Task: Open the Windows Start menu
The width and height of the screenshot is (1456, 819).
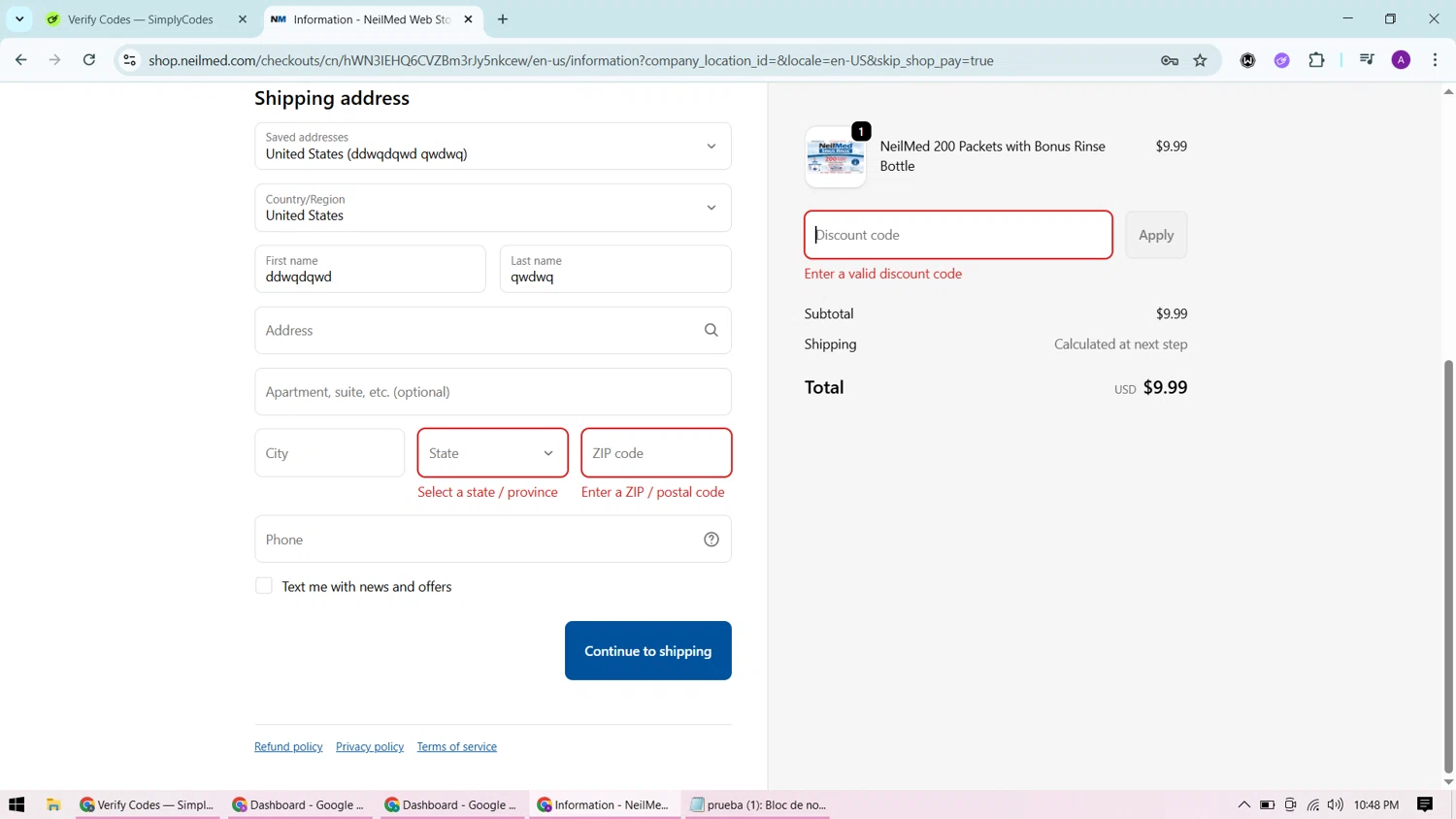Action: pos(17,804)
